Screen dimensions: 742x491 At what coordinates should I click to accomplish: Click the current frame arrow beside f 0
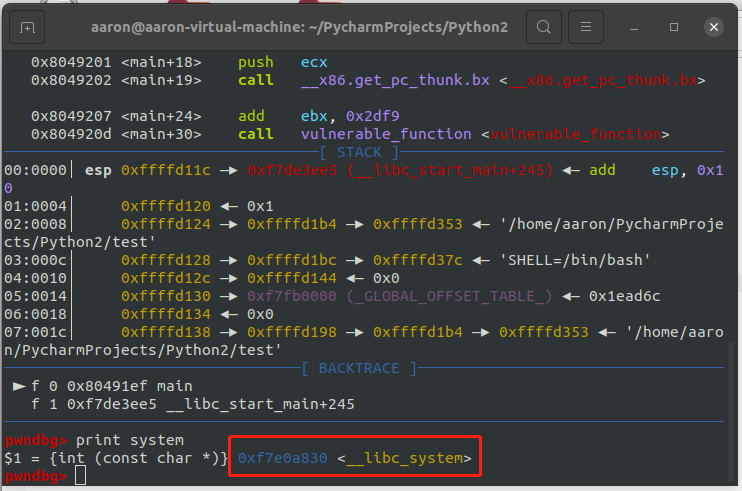click(19, 386)
